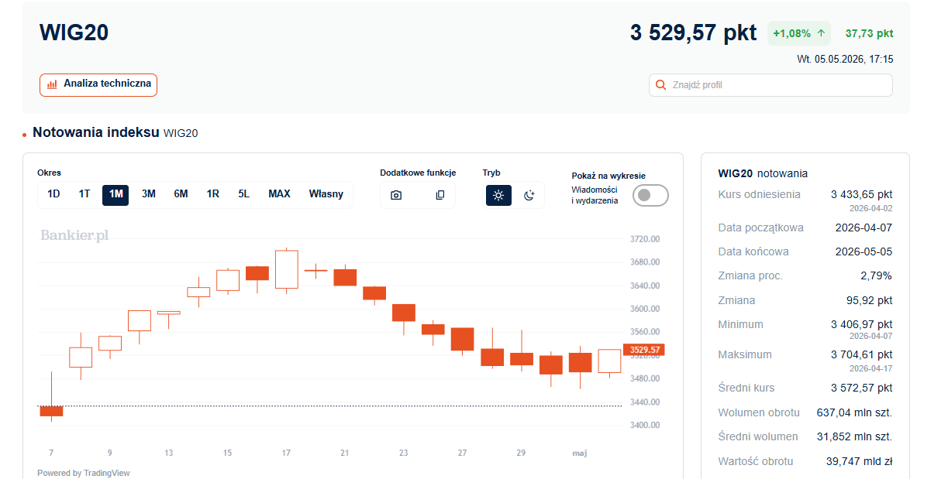Click the maj label on the date axis
The image size is (948, 479).
[x=579, y=453]
